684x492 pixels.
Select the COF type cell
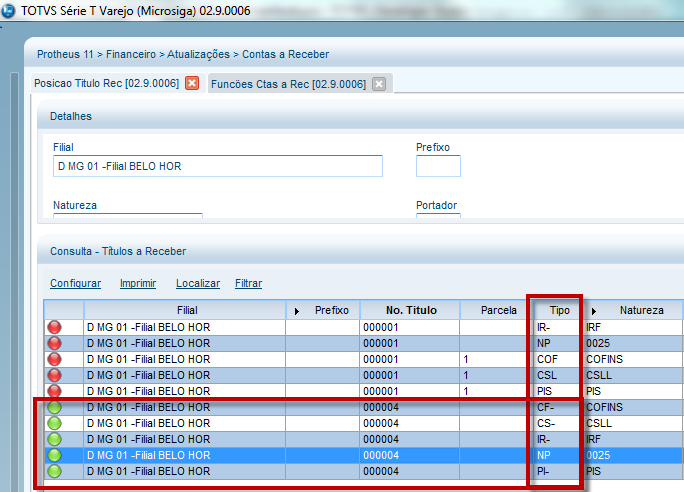(x=559, y=359)
